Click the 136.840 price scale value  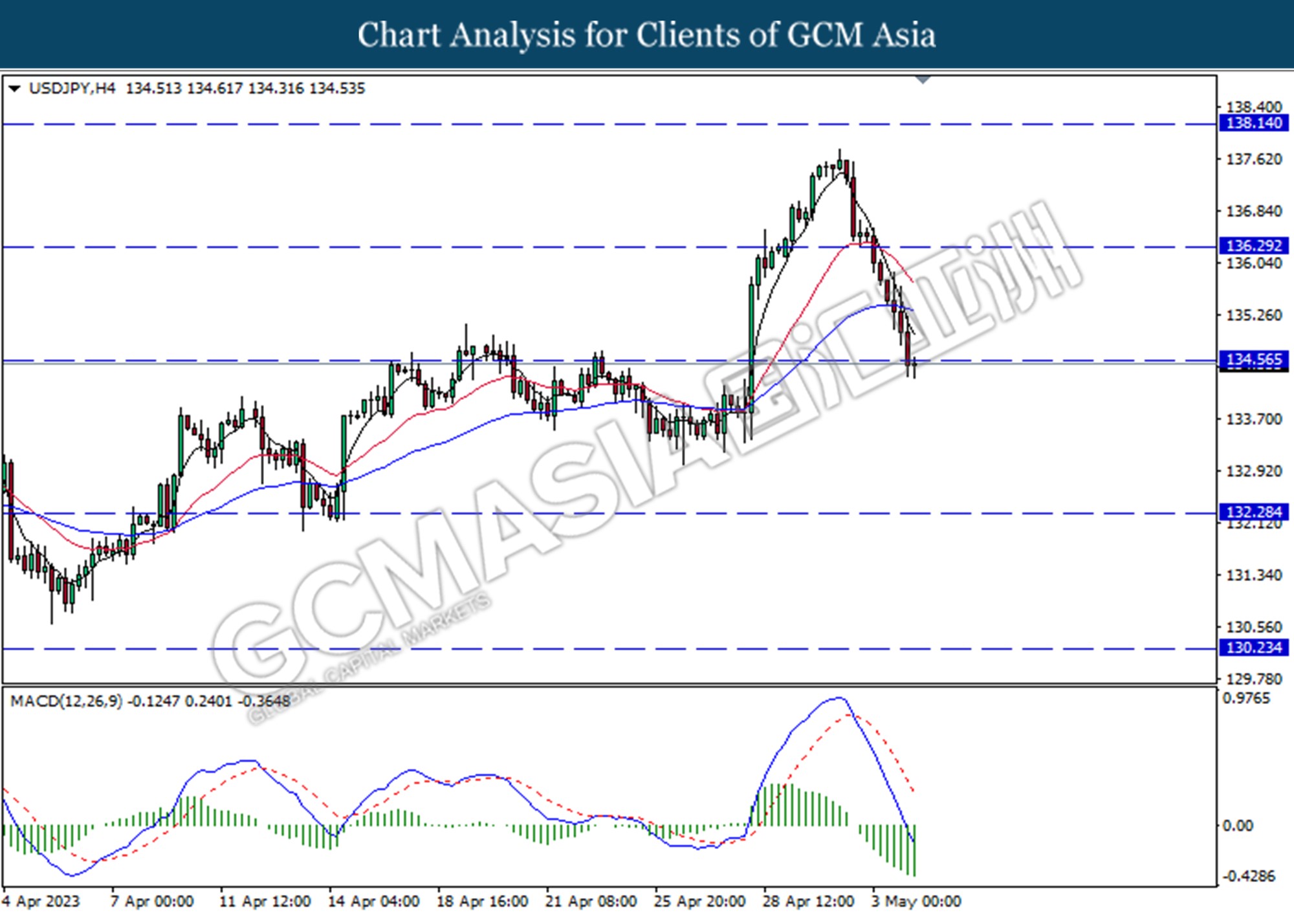click(1254, 212)
